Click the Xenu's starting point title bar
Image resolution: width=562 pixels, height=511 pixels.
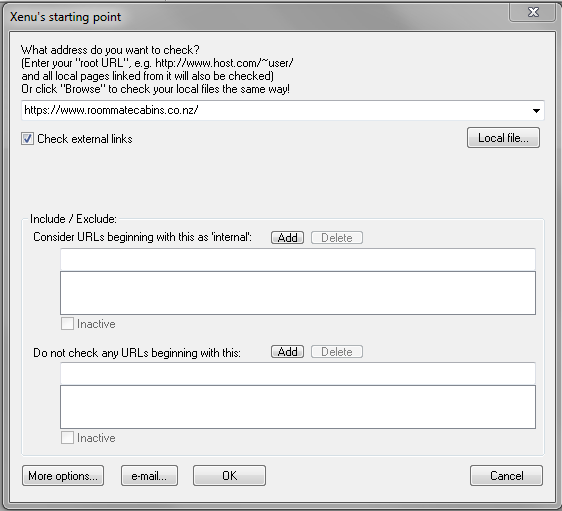(x=251, y=17)
